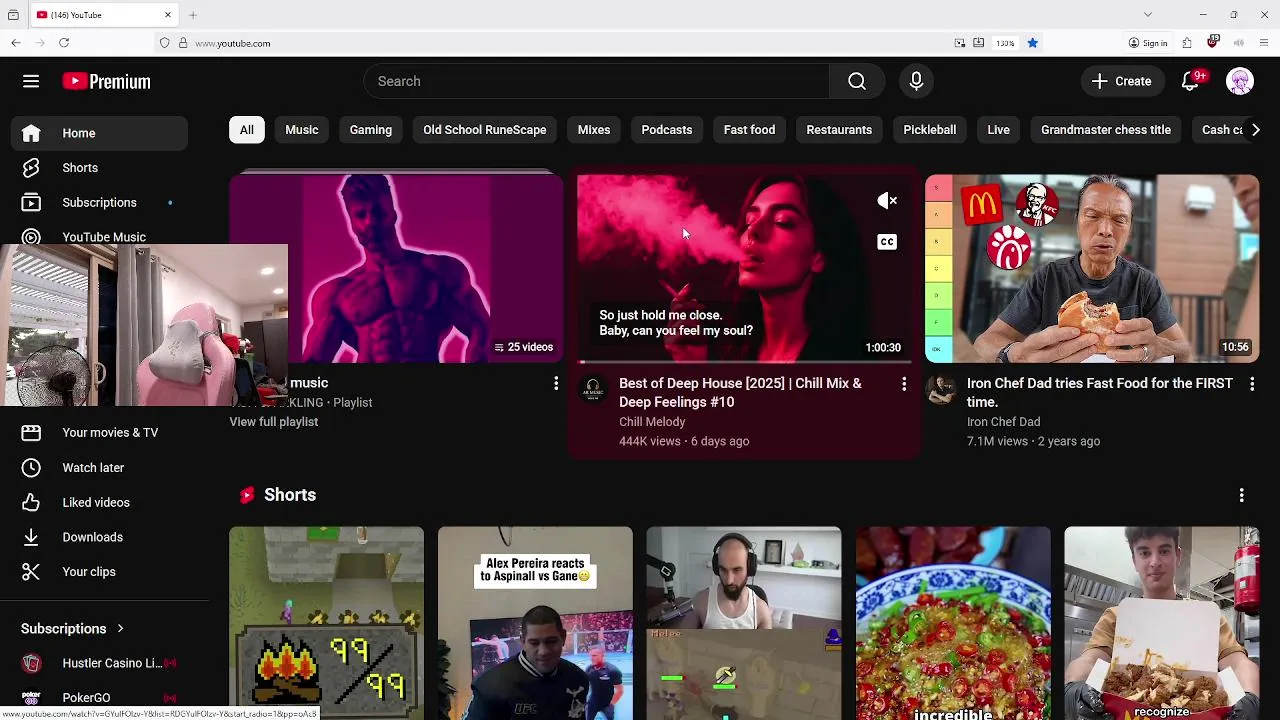Image resolution: width=1280 pixels, height=720 pixels.
Task: Open the Alex Pereira reacts Short
Action: pos(535,623)
